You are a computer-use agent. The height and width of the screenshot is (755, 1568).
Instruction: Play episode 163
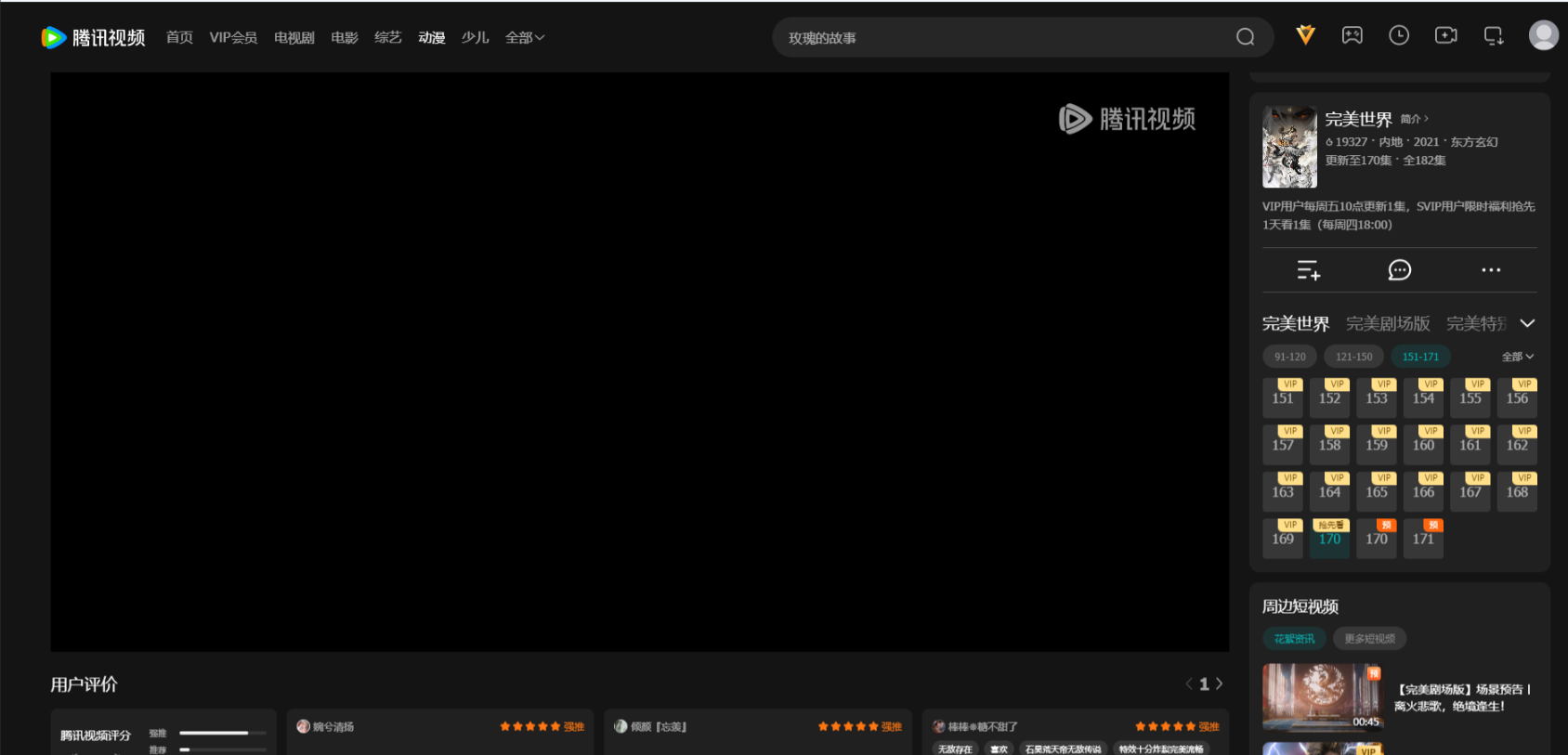point(1283,491)
